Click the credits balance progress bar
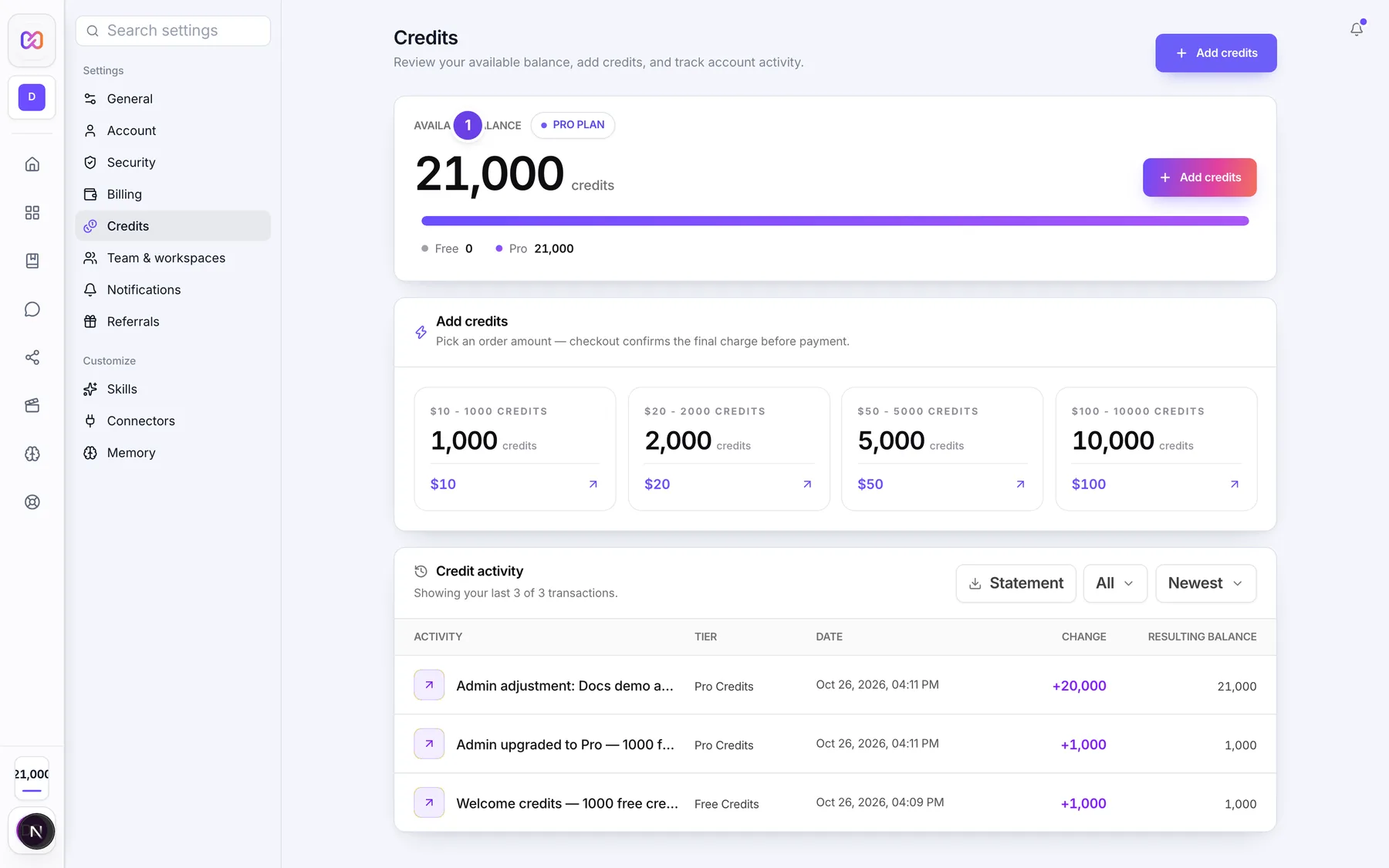Viewport: 1389px width, 868px height. pos(835,221)
